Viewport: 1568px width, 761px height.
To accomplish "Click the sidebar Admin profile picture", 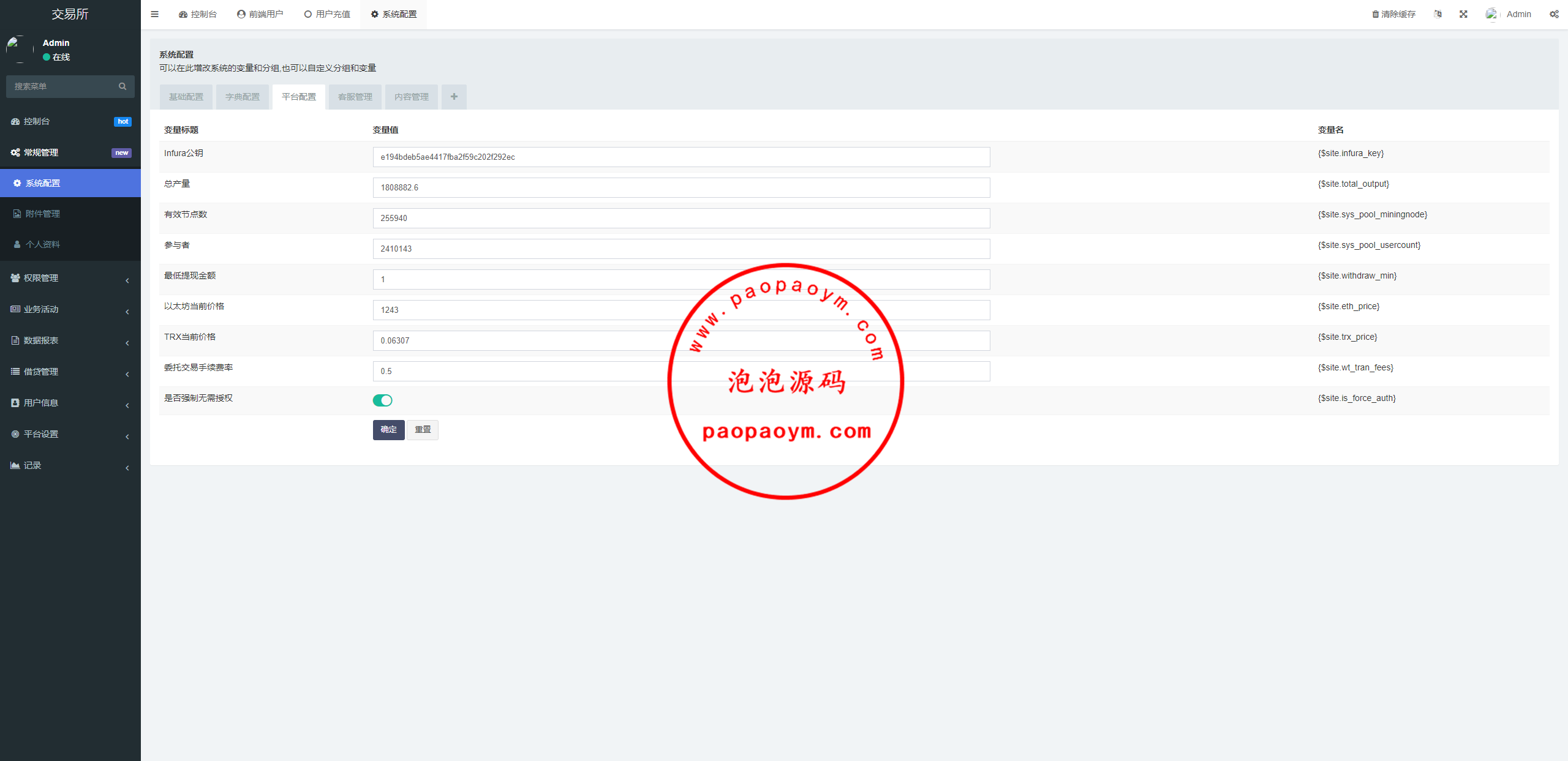I will click(20, 50).
